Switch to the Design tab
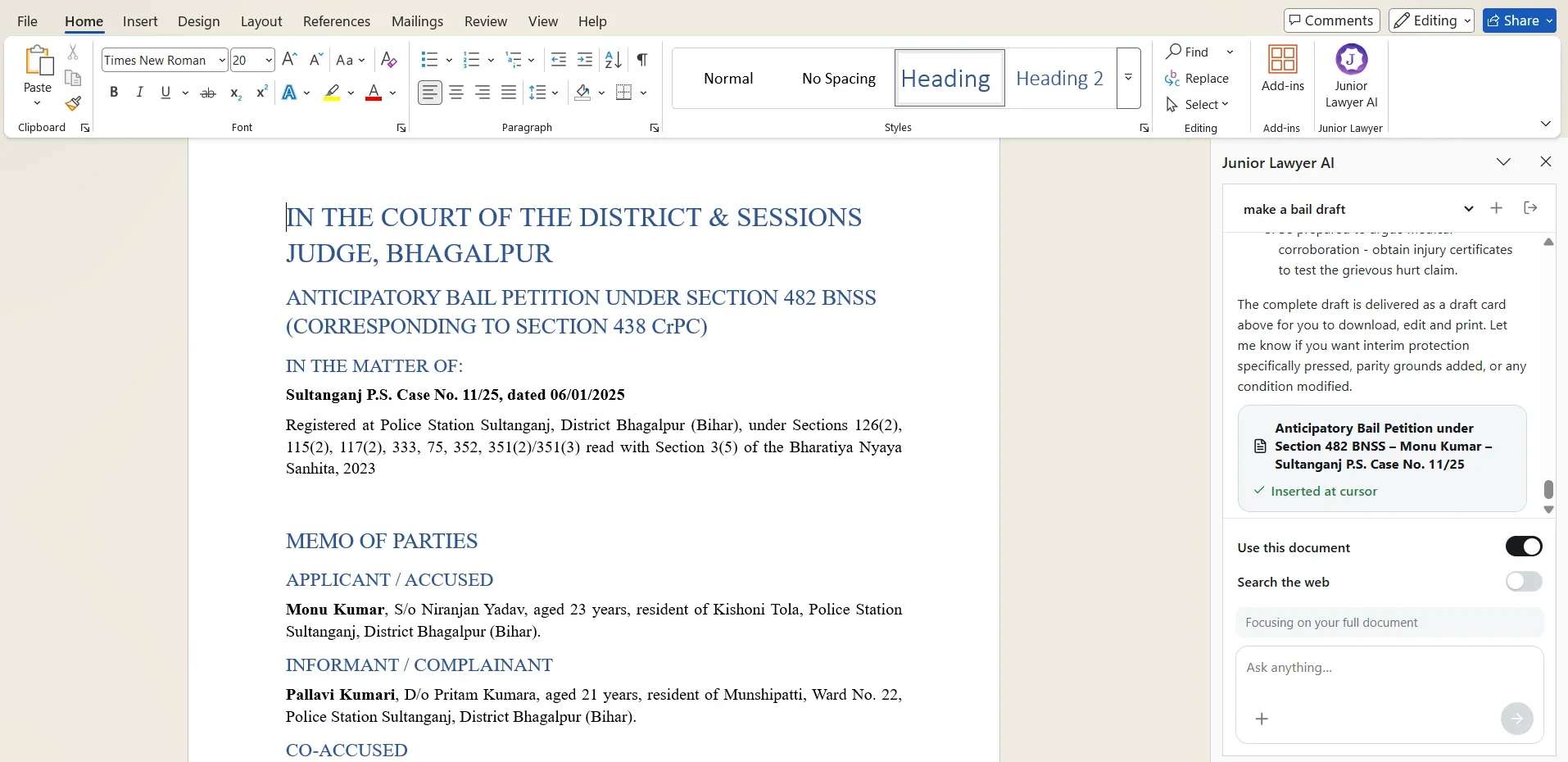1568x762 pixels. pos(199,21)
